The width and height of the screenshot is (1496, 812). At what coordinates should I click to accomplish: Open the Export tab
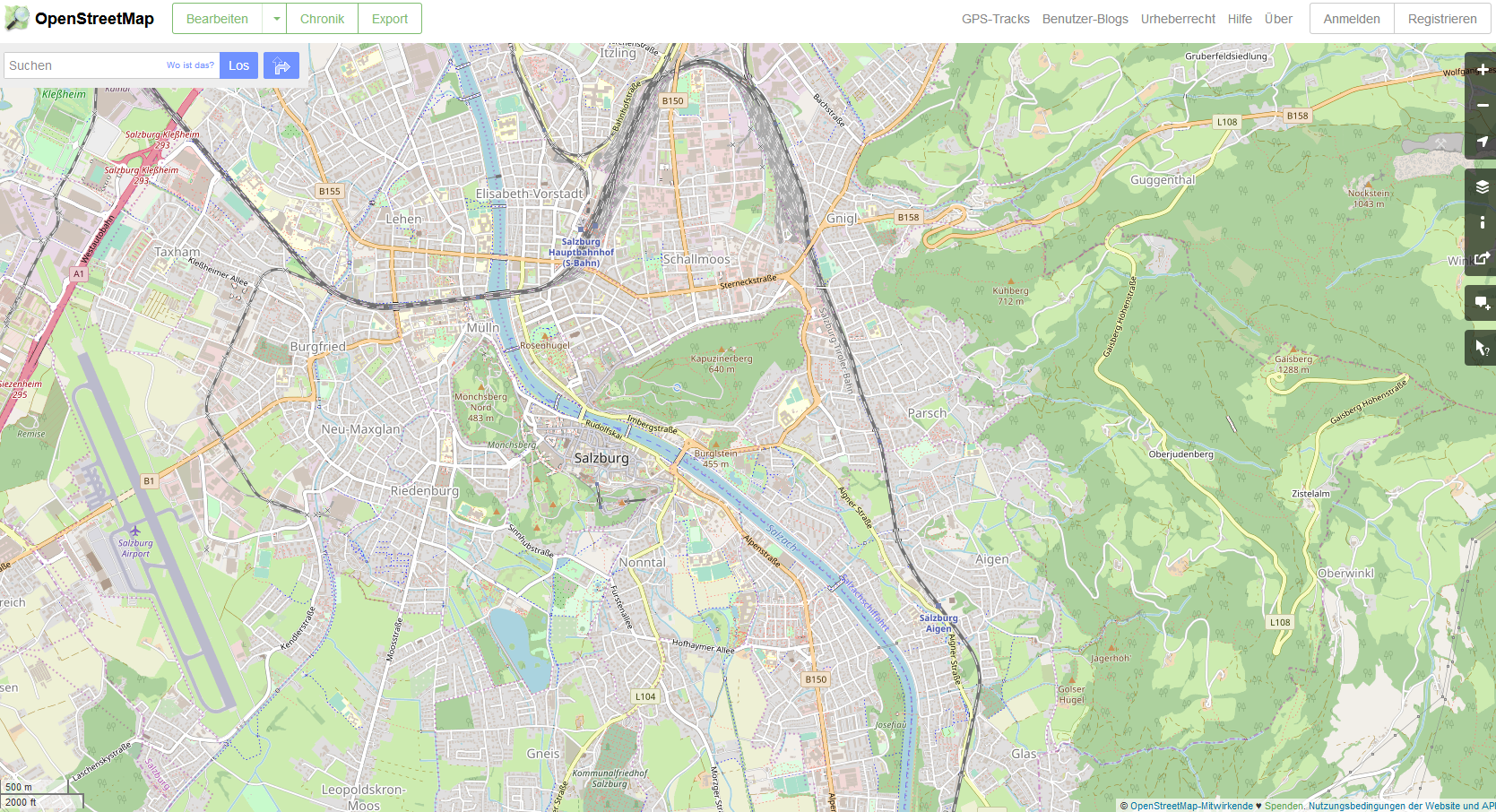(x=389, y=18)
